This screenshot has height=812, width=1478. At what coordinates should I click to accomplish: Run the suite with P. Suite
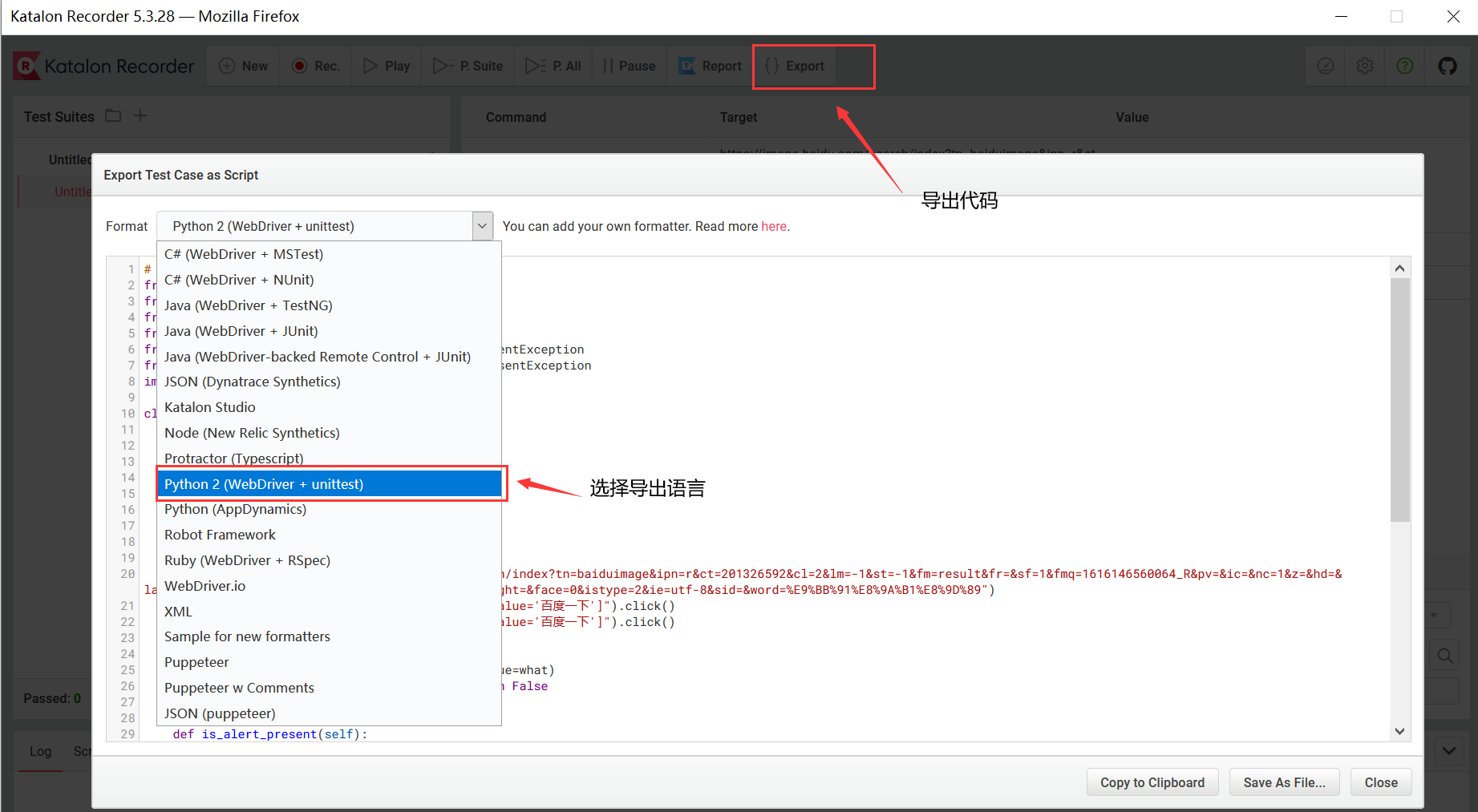point(468,66)
